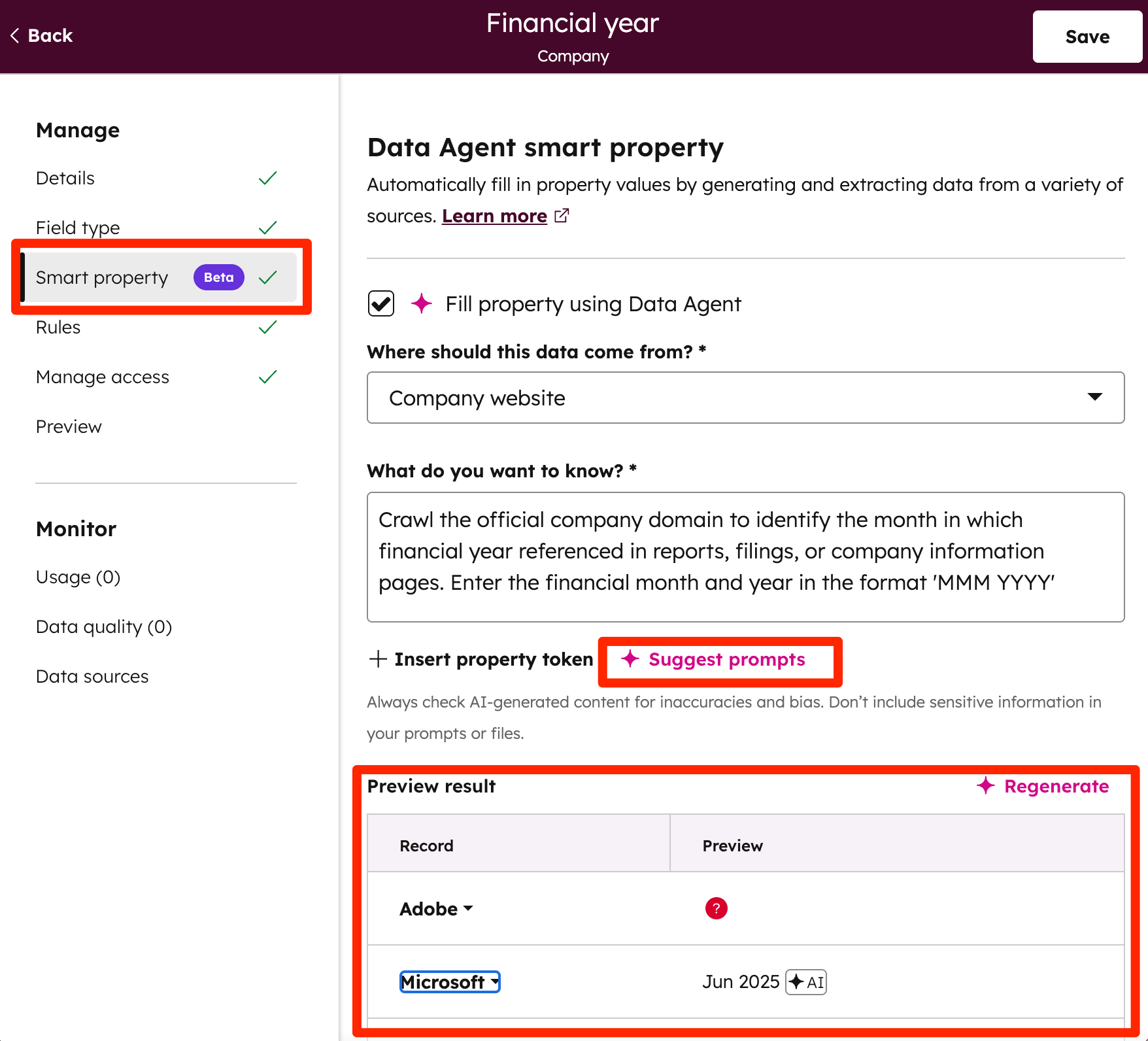Click the AI badge next to Jun 2025
Image resolution: width=1148 pixels, height=1041 pixels.
click(x=805, y=981)
